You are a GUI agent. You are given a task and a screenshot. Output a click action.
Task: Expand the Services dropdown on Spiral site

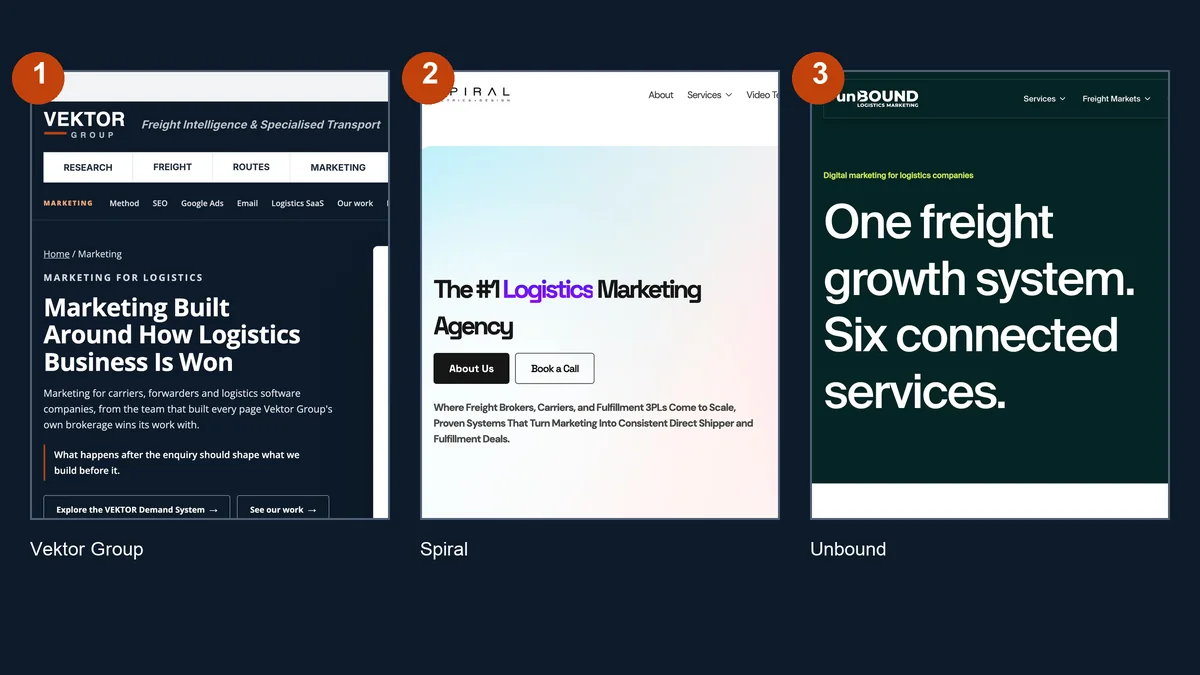709,95
